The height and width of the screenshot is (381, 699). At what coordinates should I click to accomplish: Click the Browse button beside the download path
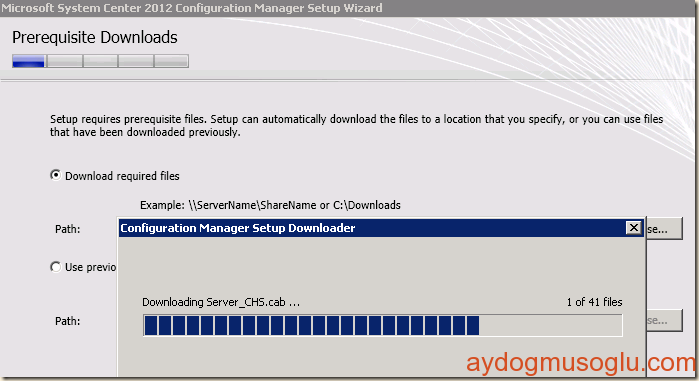pos(664,229)
